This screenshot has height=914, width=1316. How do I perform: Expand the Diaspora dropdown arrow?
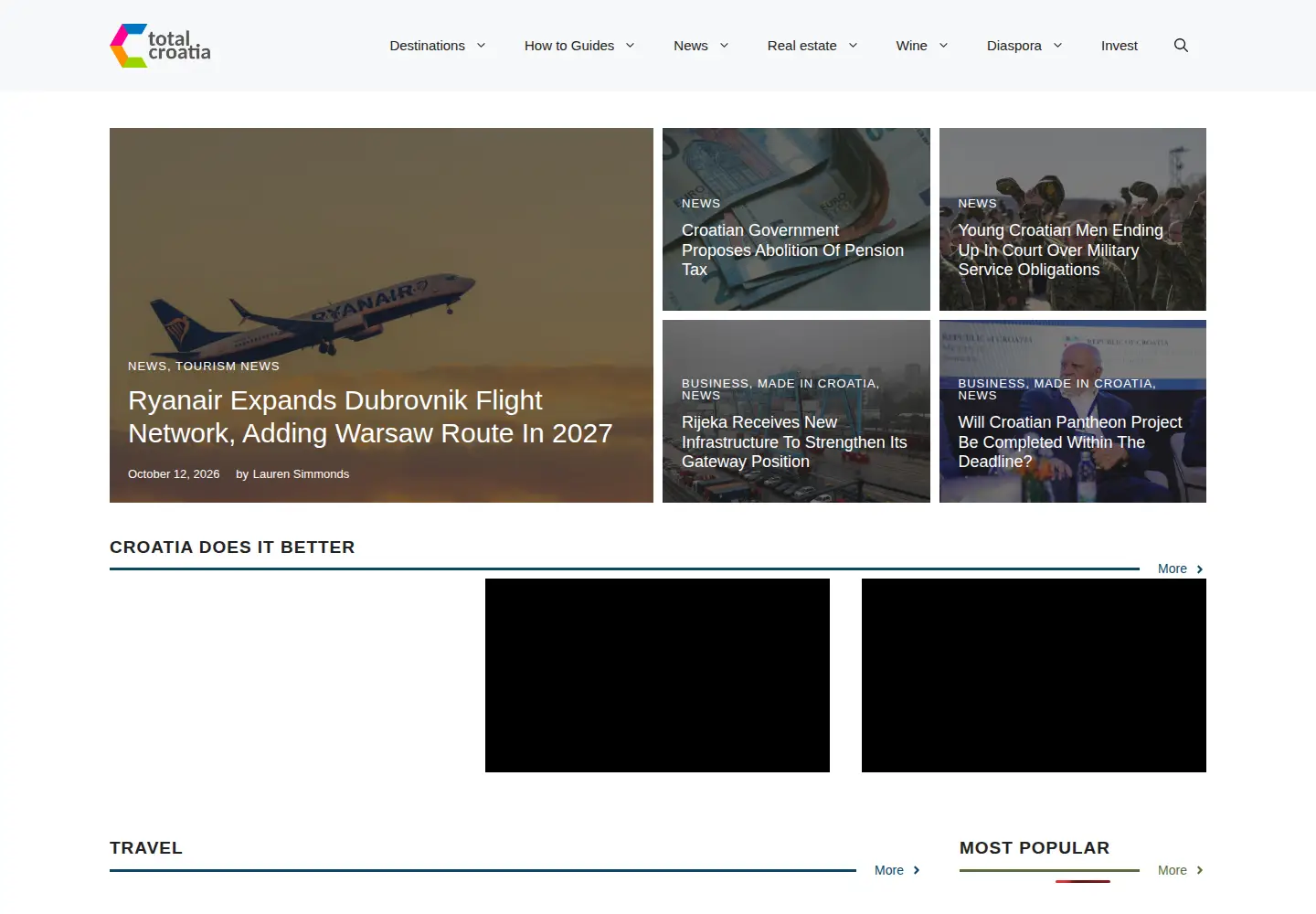(1057, 46)
